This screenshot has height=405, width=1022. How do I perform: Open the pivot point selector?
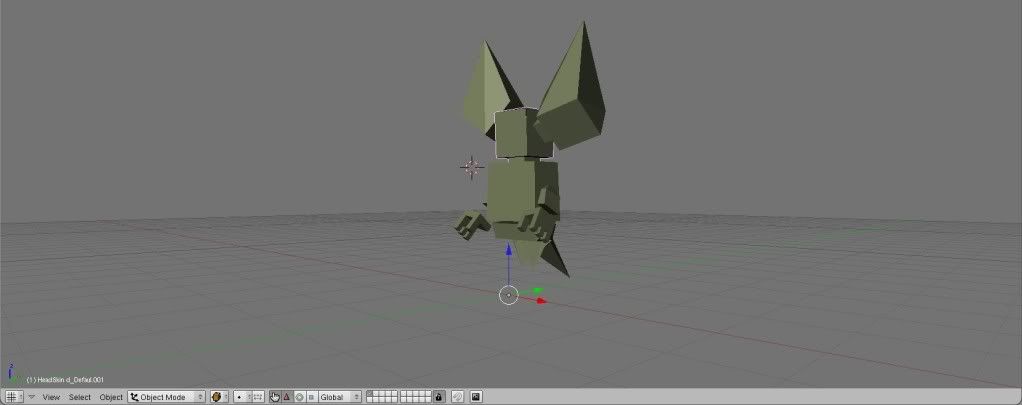coord(242,397)
